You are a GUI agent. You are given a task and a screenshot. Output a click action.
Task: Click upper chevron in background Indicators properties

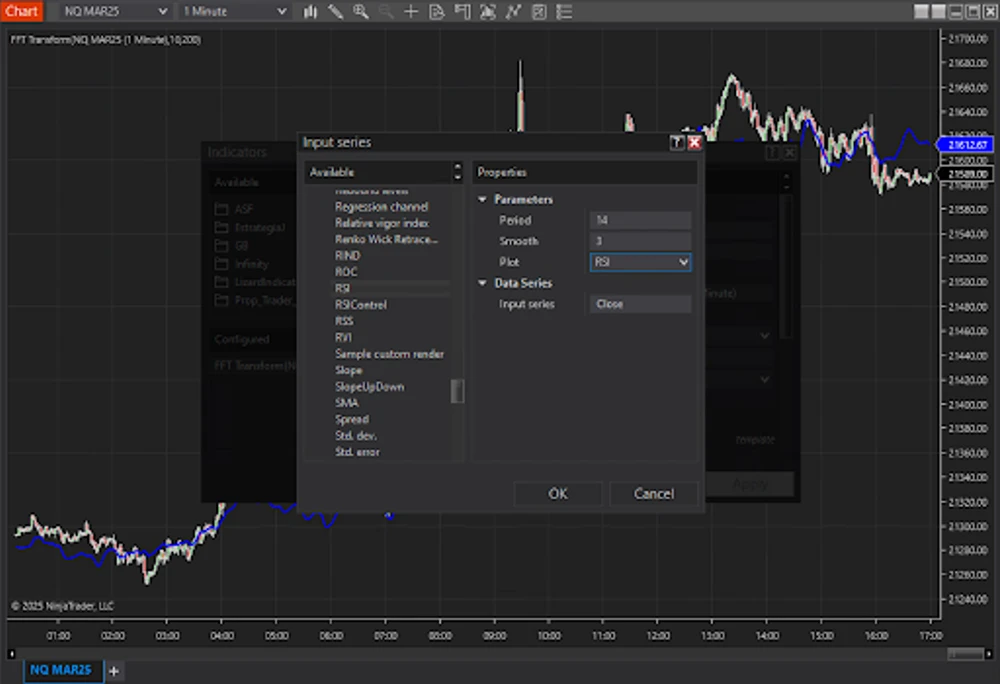[765, 335]
